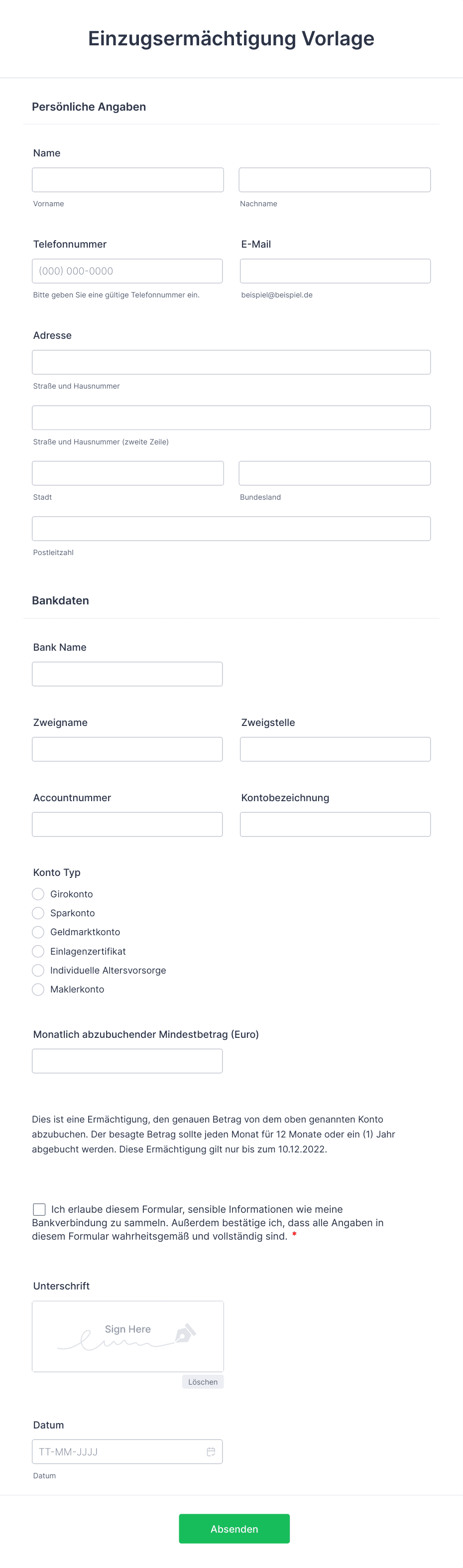Image resolution: width=463 pixels, height=1568 pixels.
Task: Click into the Nachname field
Action: [335, 179]
